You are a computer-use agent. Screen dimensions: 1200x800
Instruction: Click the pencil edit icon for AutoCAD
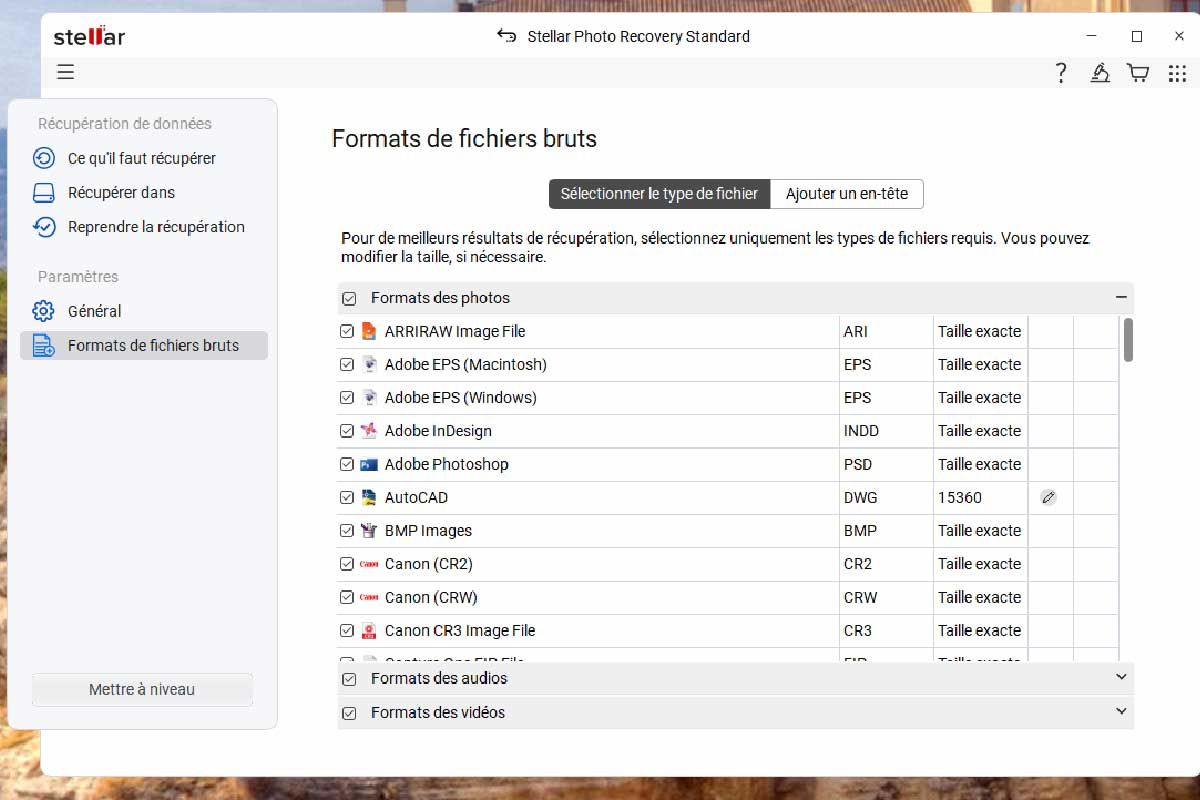(1048, 498)
